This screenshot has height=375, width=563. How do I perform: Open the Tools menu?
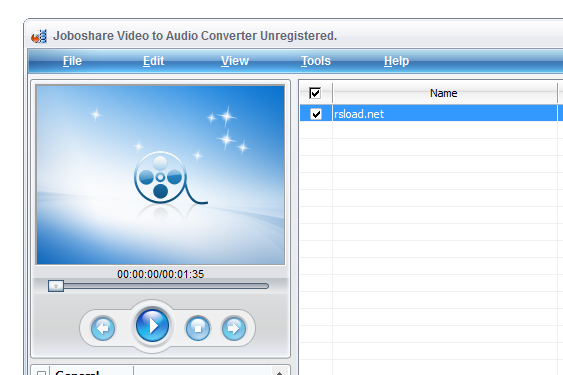coord(316,61)
